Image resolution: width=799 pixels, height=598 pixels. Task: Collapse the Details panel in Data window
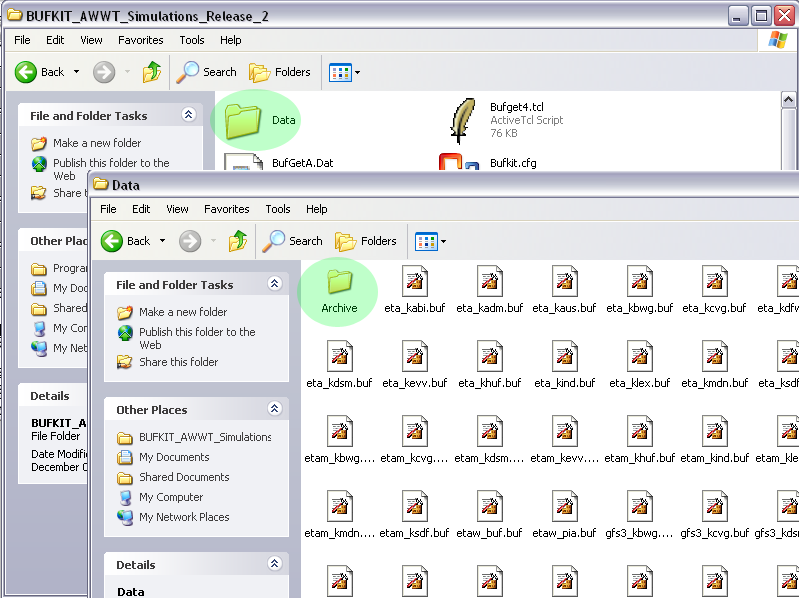pyautogui.click(x=274, y=565)
